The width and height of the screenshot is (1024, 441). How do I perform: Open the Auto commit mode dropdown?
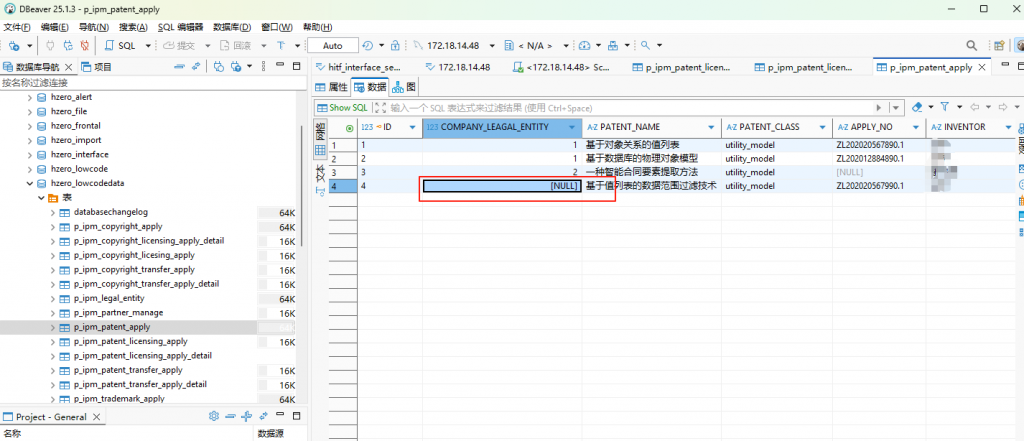point(333,45)
